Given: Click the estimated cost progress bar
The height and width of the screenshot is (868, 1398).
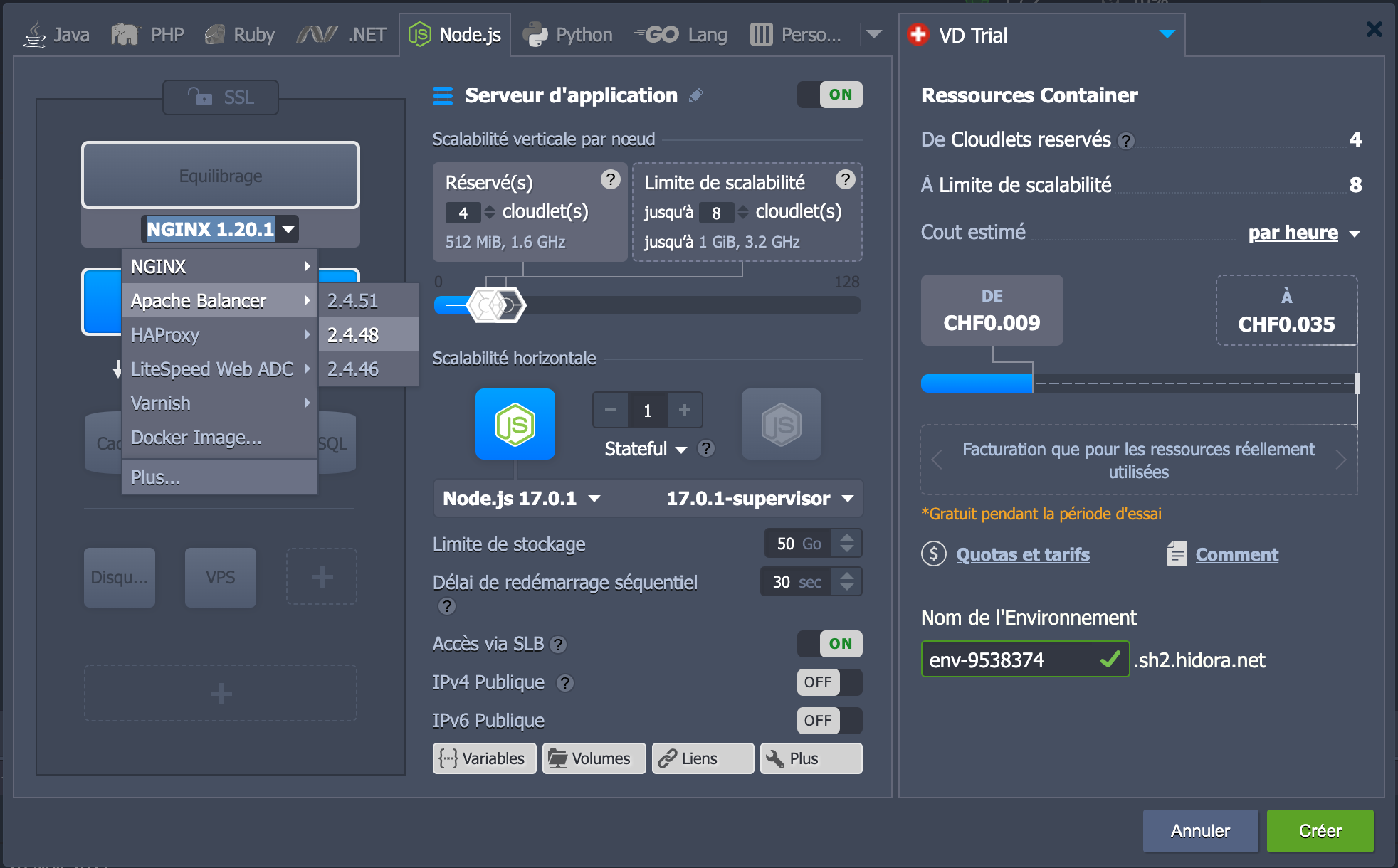Looking at the screenshot, I should (x=1140, y=383).
